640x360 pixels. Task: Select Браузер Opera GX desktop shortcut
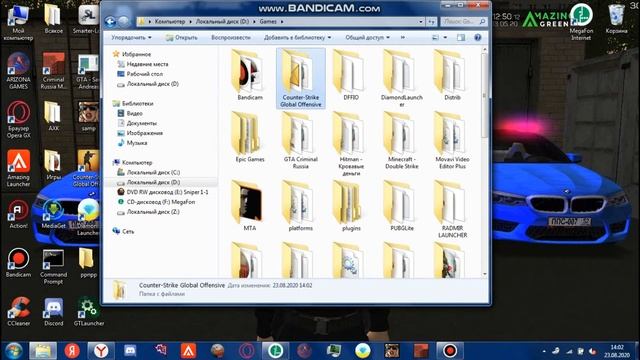pos(18,120)
